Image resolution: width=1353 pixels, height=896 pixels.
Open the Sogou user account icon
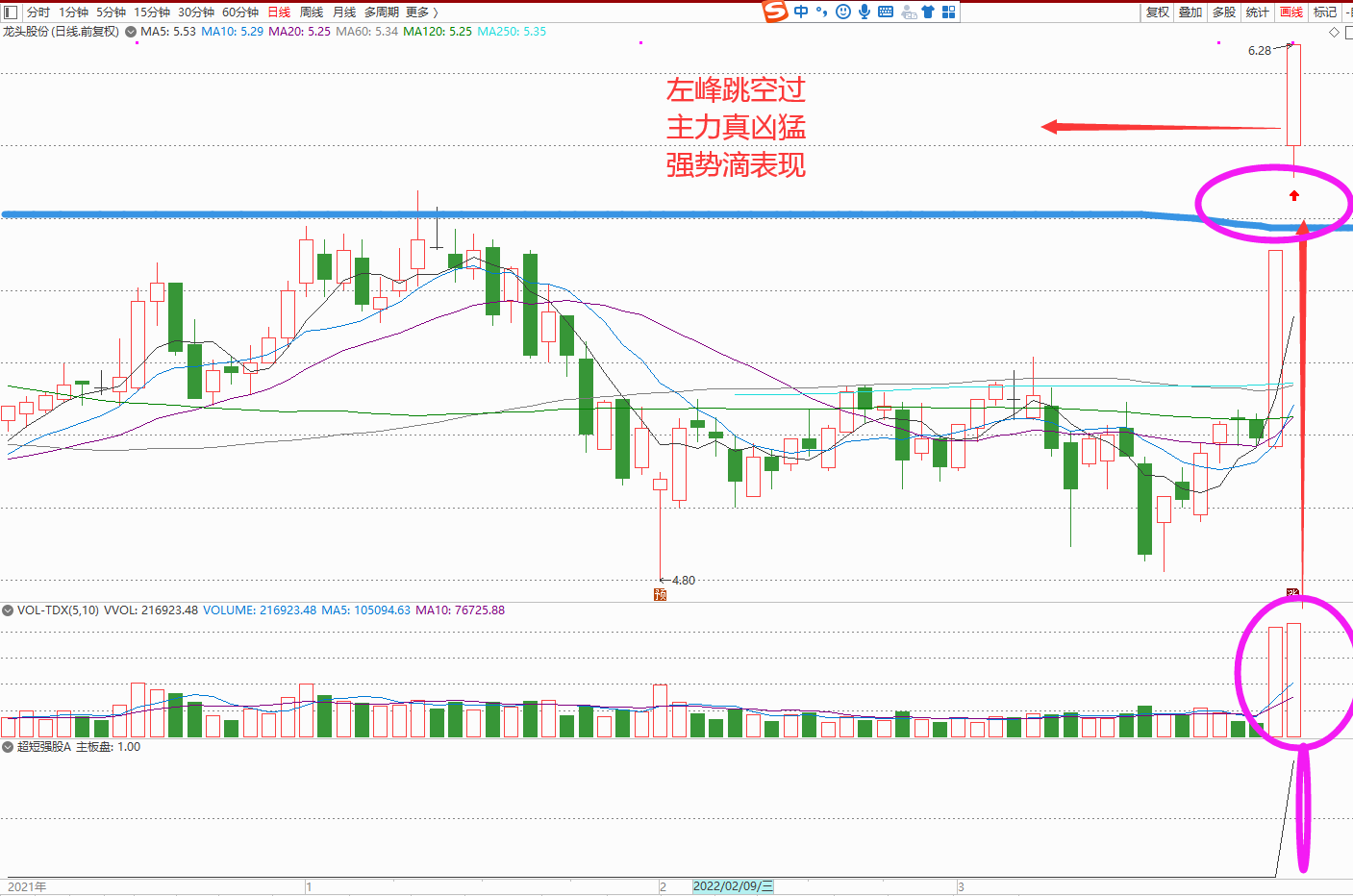[x=908, y=12]
